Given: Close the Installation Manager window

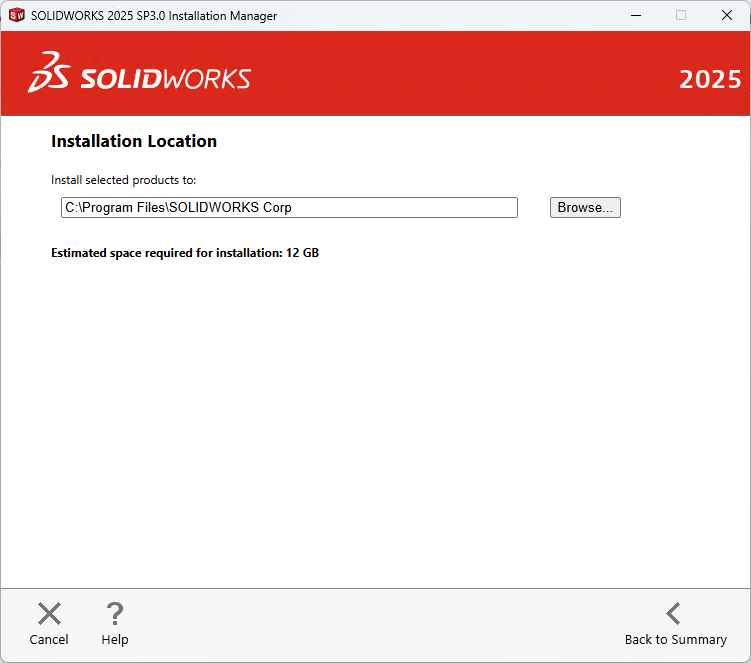Looking at the screenshot, I should pyautogui.click(x=727, y=15).
